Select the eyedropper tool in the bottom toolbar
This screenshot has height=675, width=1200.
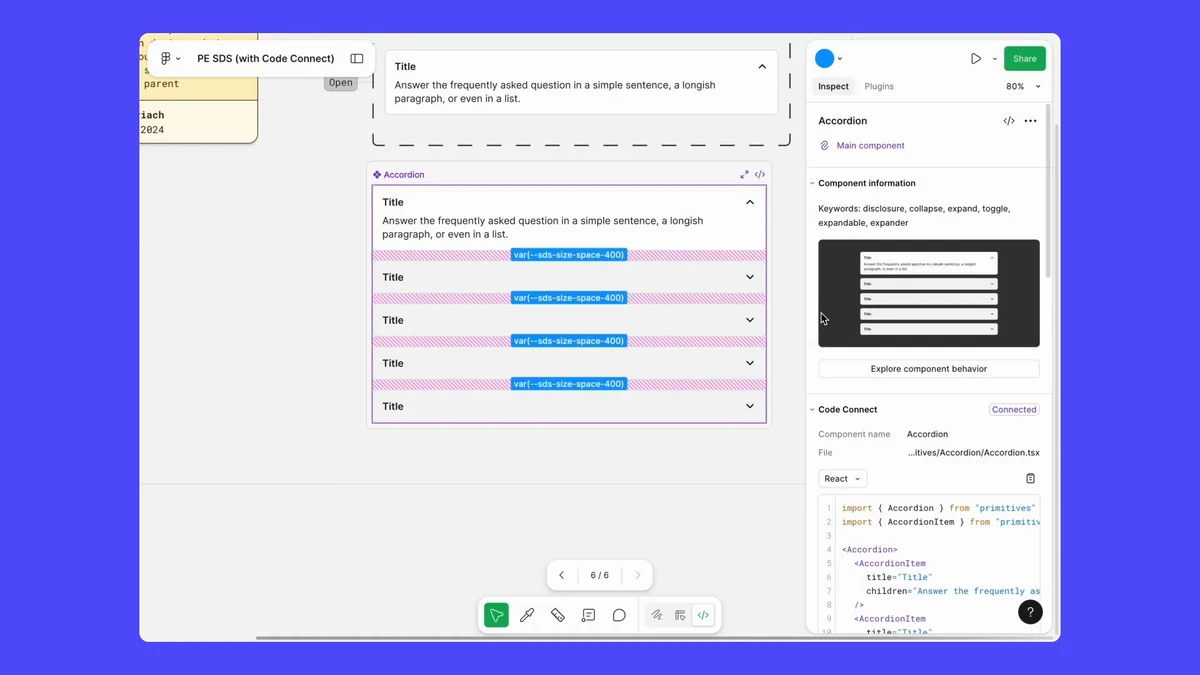point(527,614)
